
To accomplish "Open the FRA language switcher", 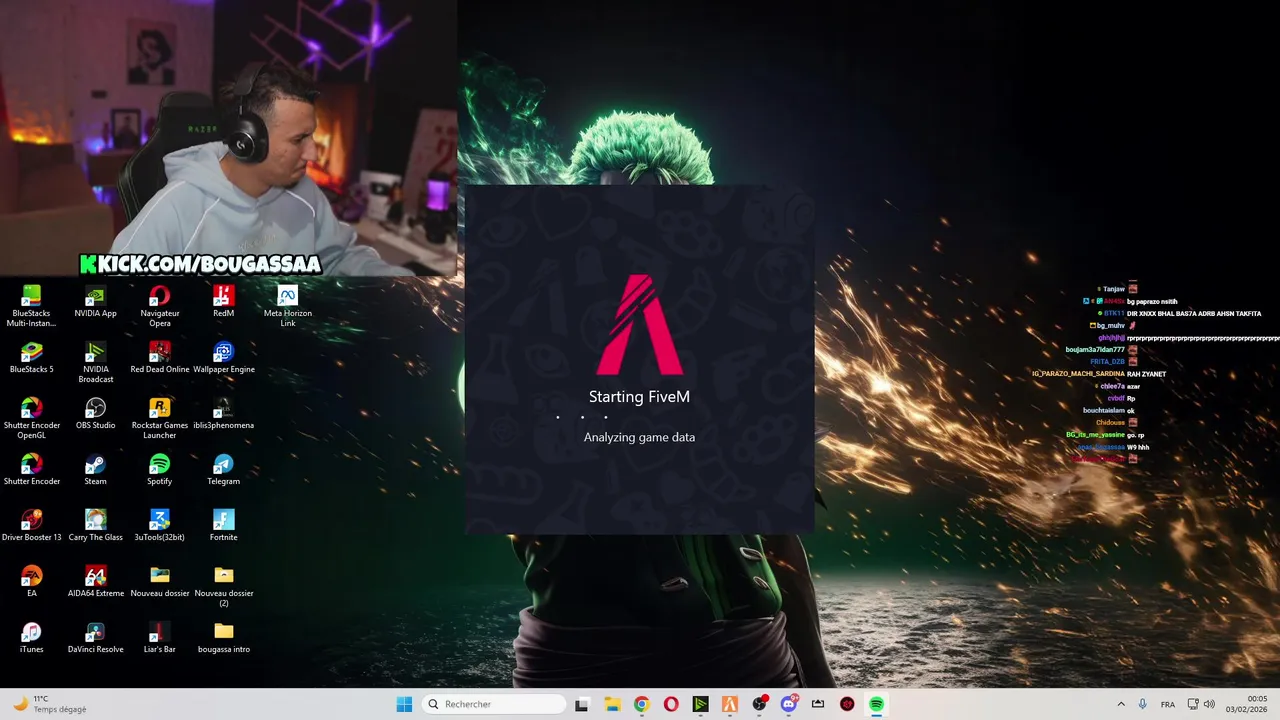I will click(1168, 704).
